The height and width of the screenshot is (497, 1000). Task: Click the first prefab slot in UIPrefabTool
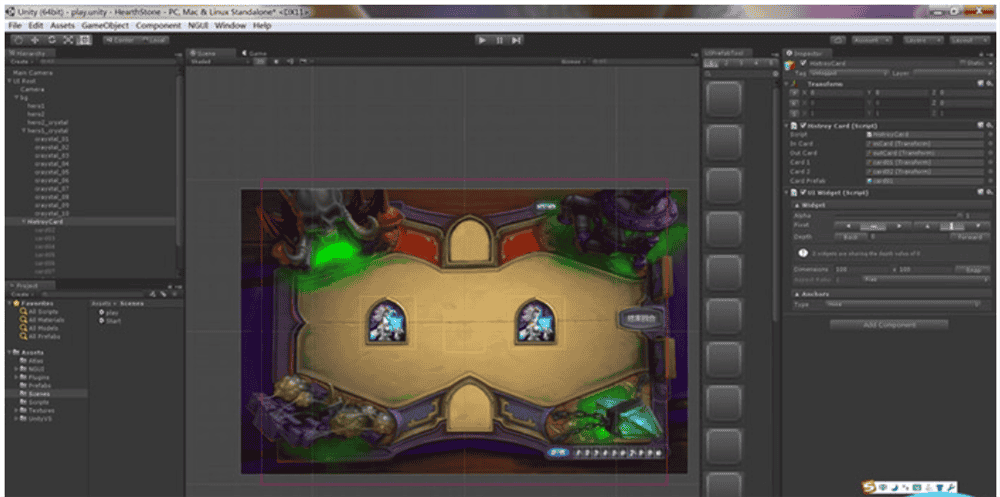click(724, 99)
